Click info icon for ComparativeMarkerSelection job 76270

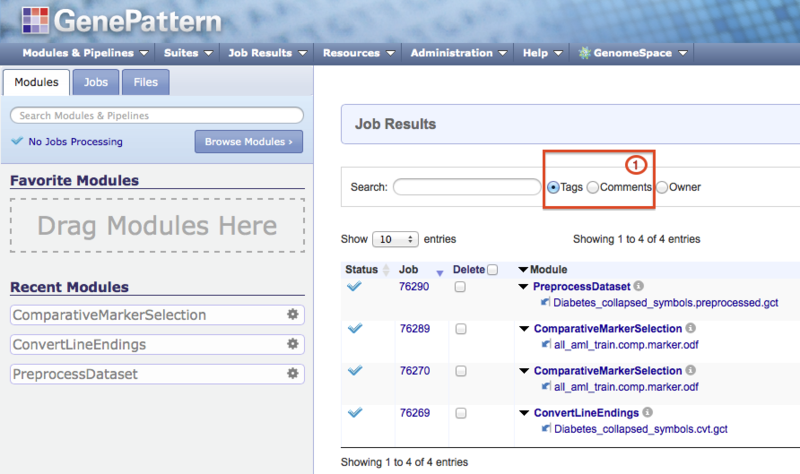pyautogui.click(x=690, y=370)
